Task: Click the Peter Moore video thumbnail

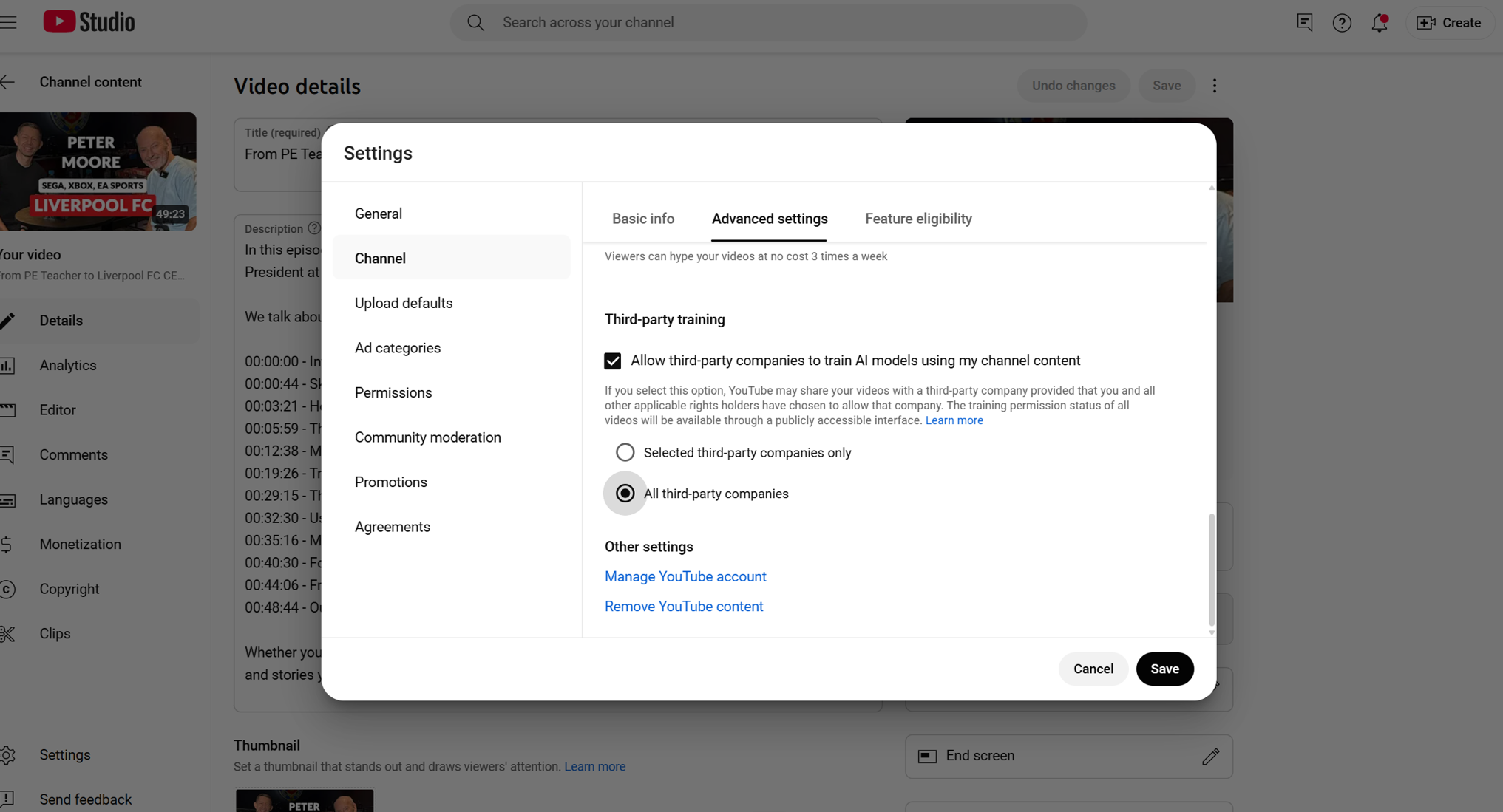Action: pos(98,171)
